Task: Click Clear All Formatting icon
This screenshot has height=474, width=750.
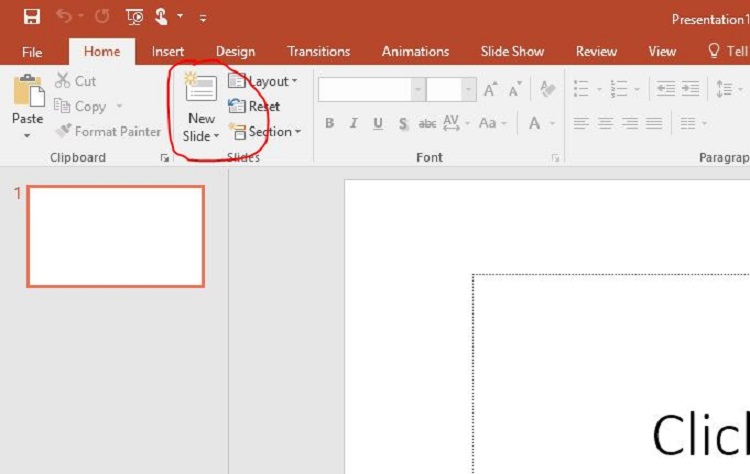Action: click(548, 89)
